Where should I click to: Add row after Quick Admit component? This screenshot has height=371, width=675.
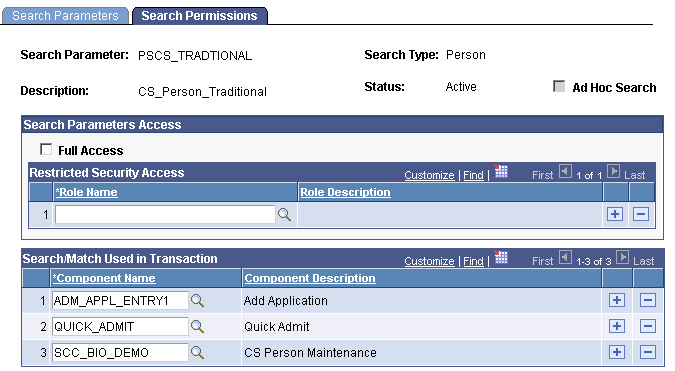point(616,326)
